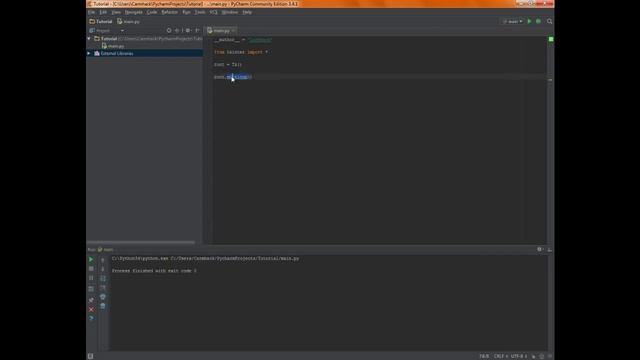The height and width of the screenshot is (360, 640).
Task: Toggle scroll to end icon in Run panel
Action: pyautogui.click(x=103, y=288)
